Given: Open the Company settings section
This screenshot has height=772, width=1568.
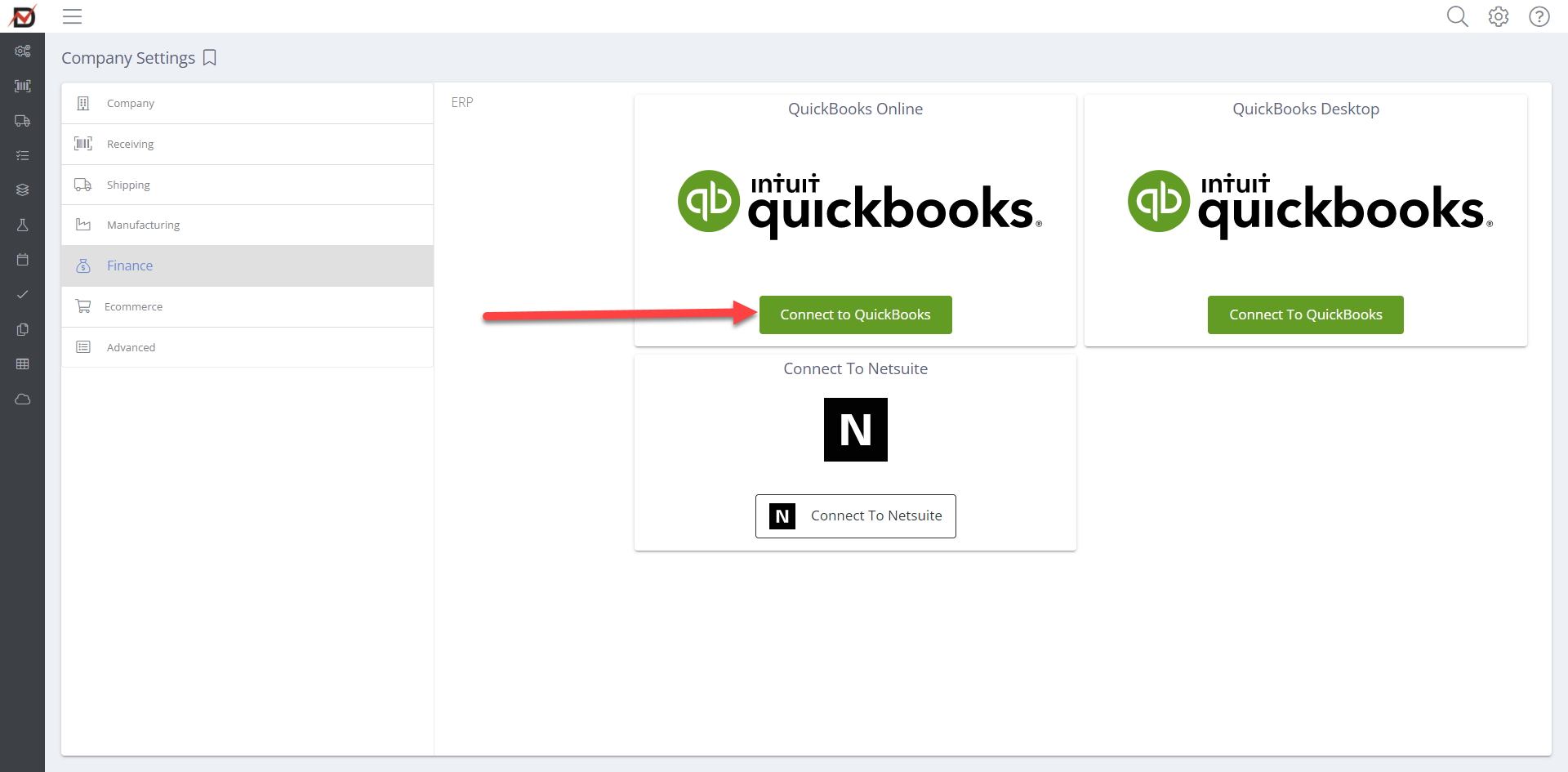Looking at the screenshot, I should pos(247,104).
